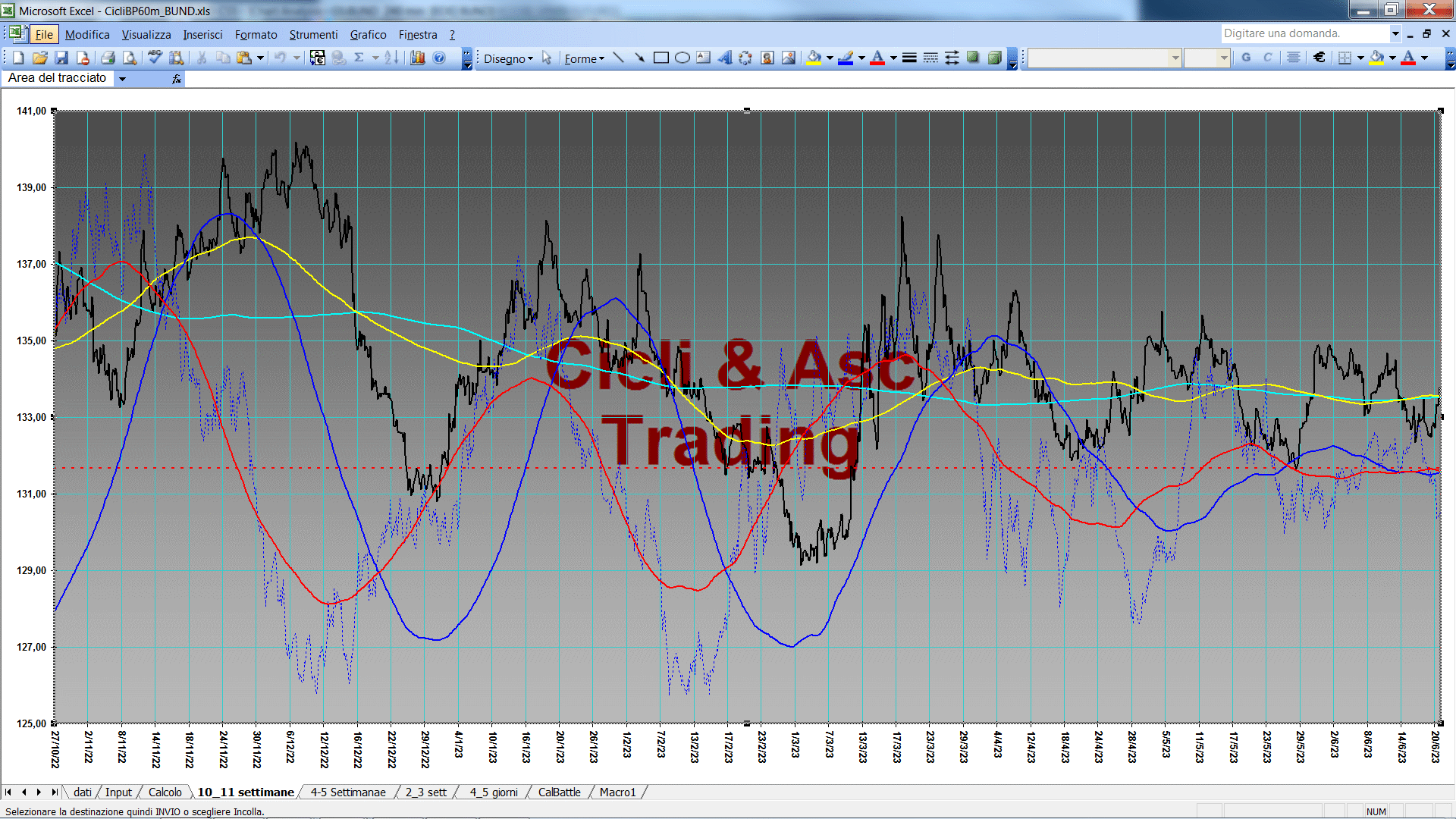
Task: Switch to the CalBattle sheet tab
Action: pos(559,792)
